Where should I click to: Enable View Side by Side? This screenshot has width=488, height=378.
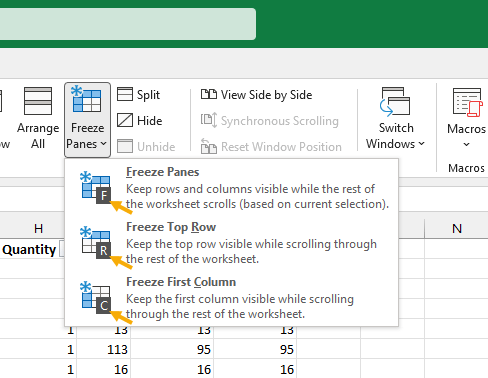click(257, 95)
